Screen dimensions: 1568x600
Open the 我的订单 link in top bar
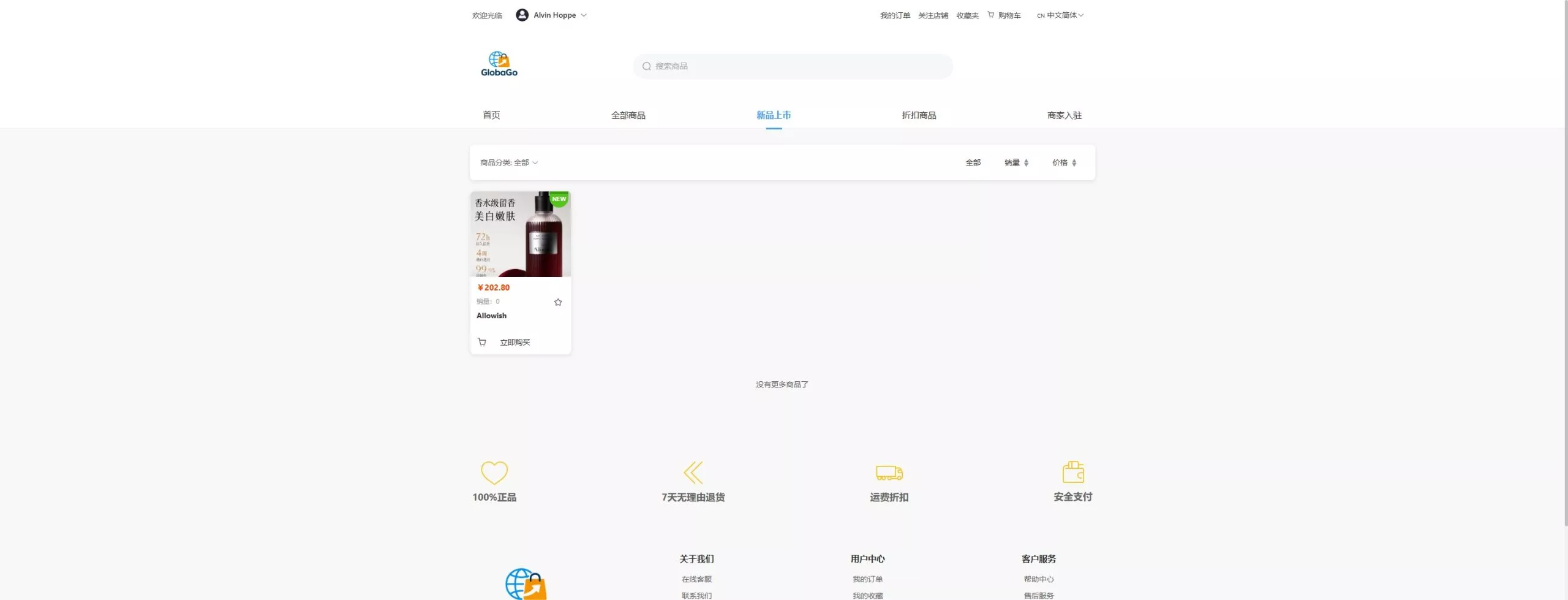[x=895, y=16]
